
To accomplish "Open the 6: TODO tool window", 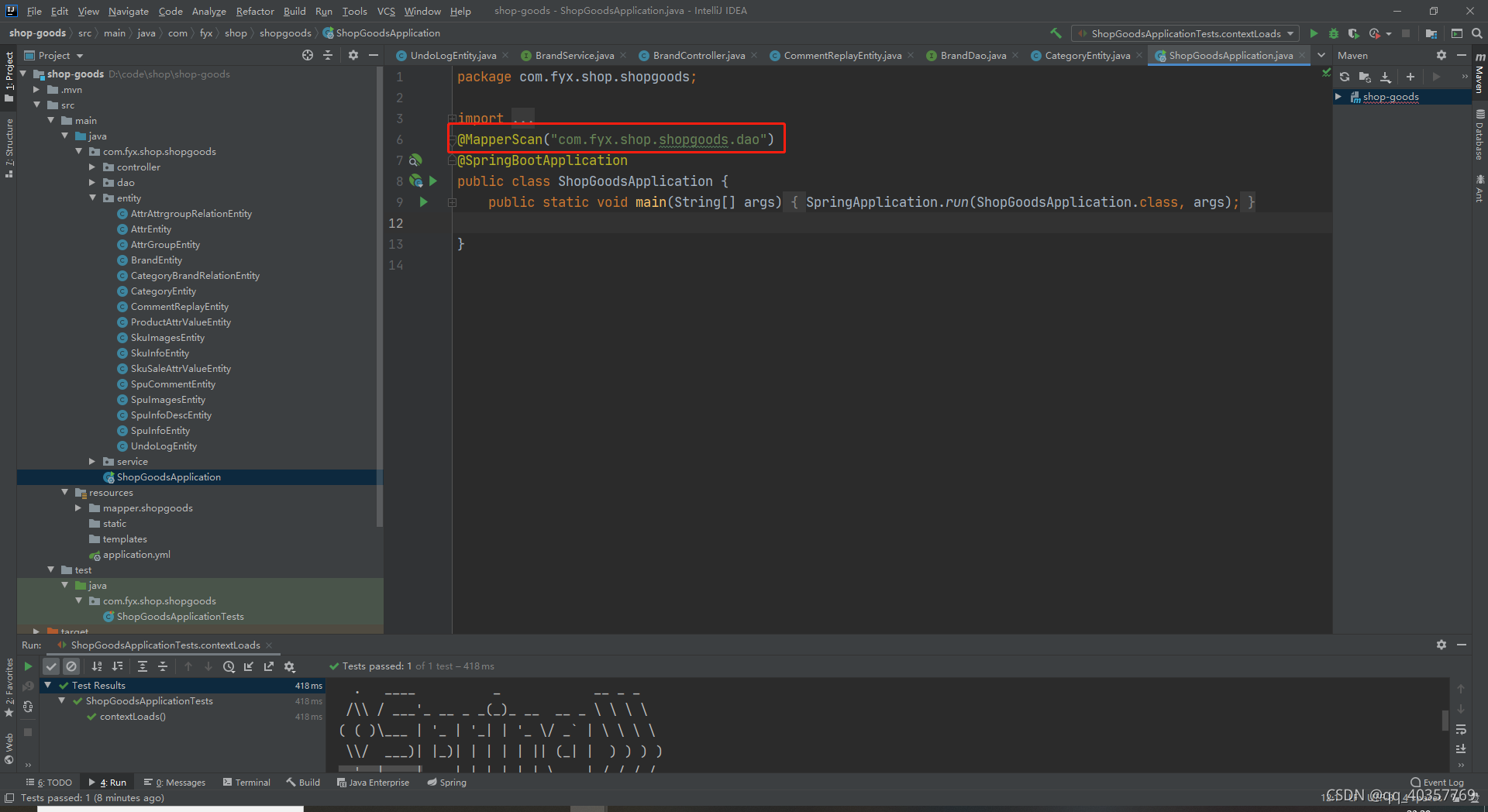I will pos(49,783).
